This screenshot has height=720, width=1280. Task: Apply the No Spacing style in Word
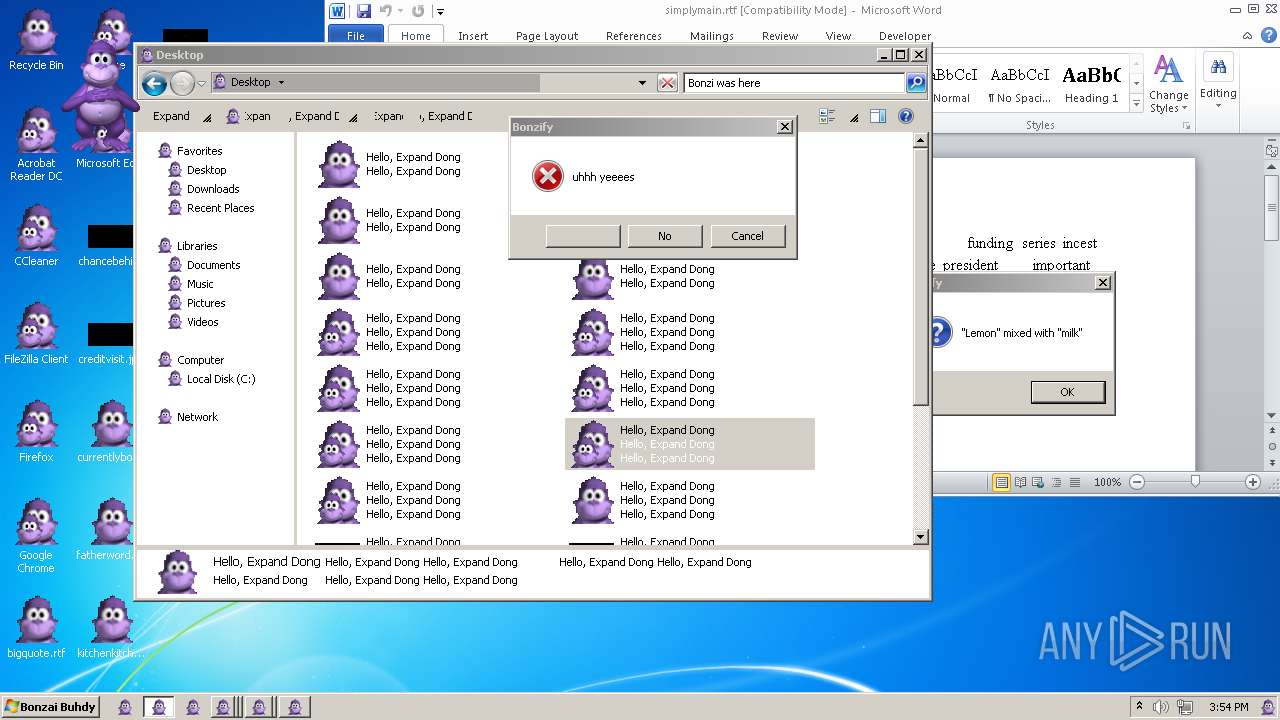click(x=1019, y=85)
